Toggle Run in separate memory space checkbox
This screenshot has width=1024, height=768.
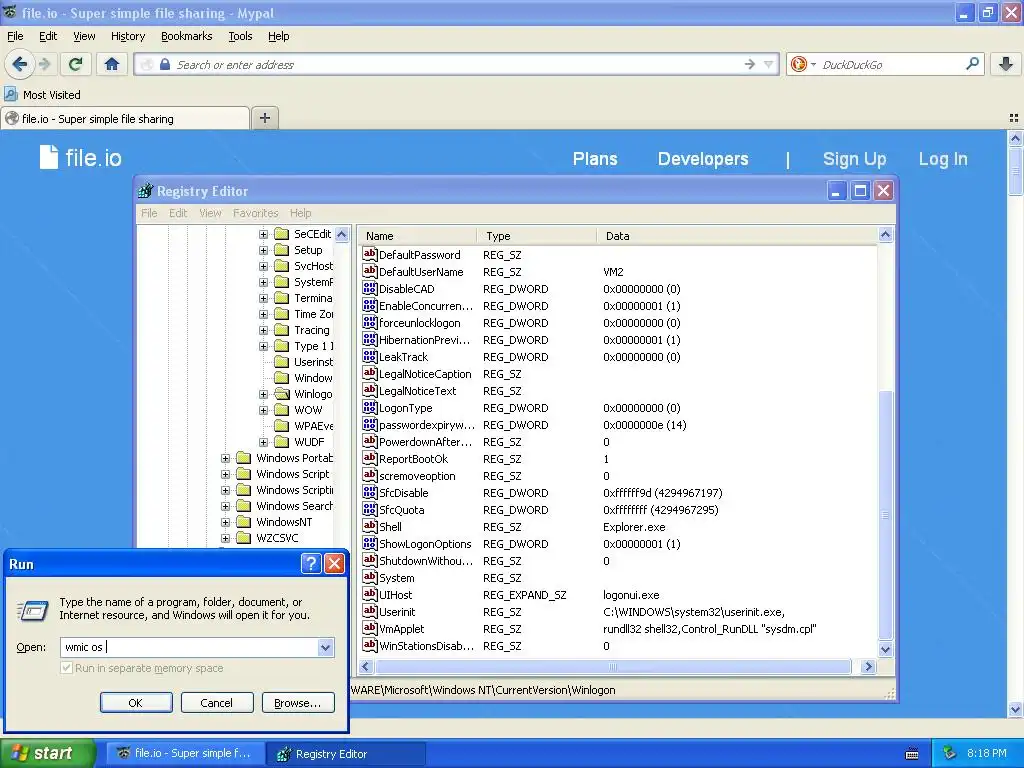[x=66, y=667]
